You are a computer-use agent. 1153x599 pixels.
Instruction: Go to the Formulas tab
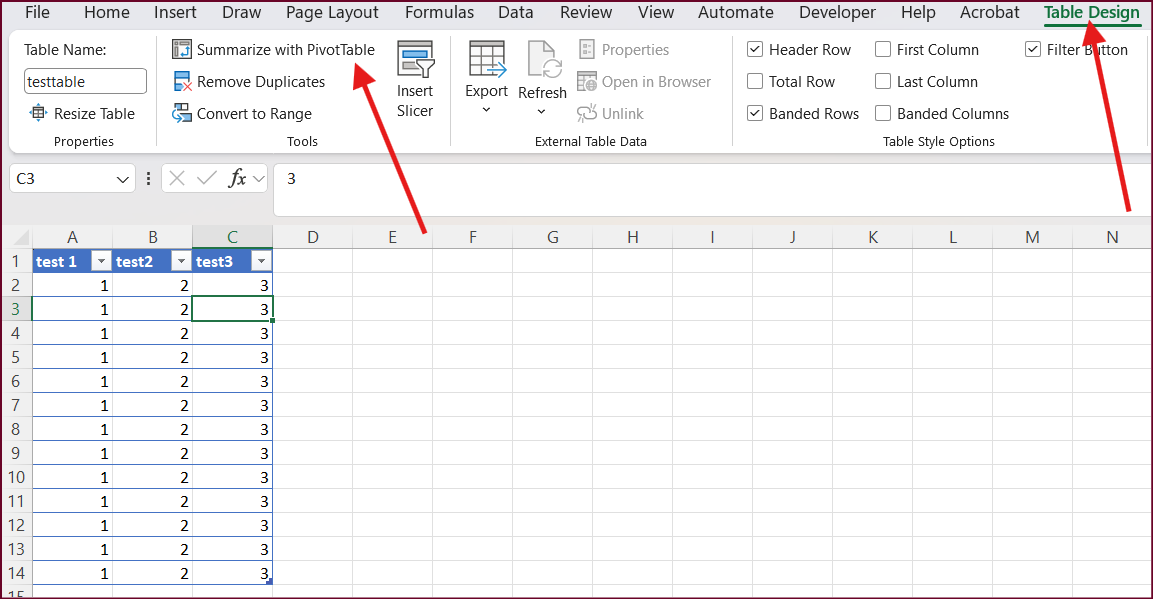440,12
